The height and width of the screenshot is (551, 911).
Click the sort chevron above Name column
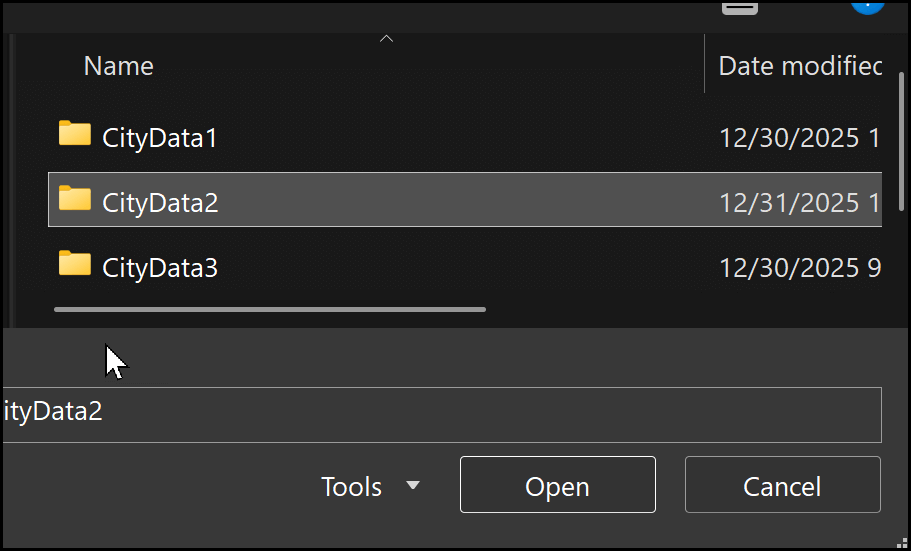coord(387,39)
